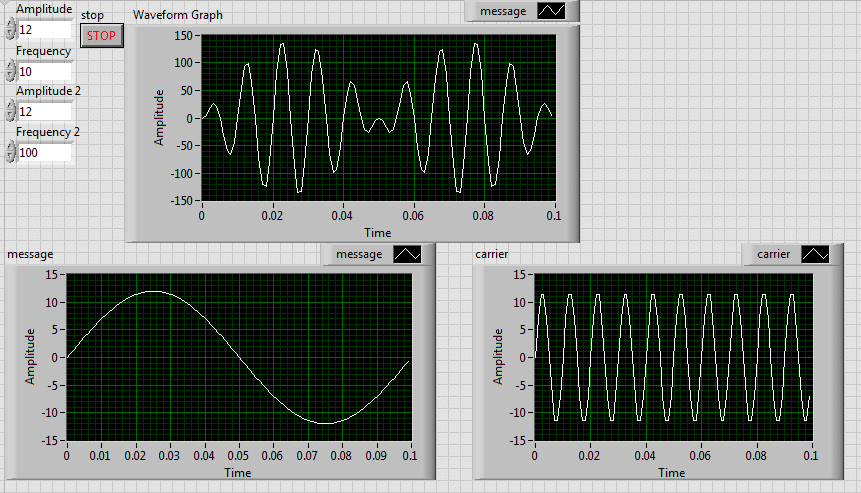The width and height of the screenshot is (861, 493).
Task: Select the Frequency 2 field showing 100
Action: pyautogui.click(x=45, y=152)
